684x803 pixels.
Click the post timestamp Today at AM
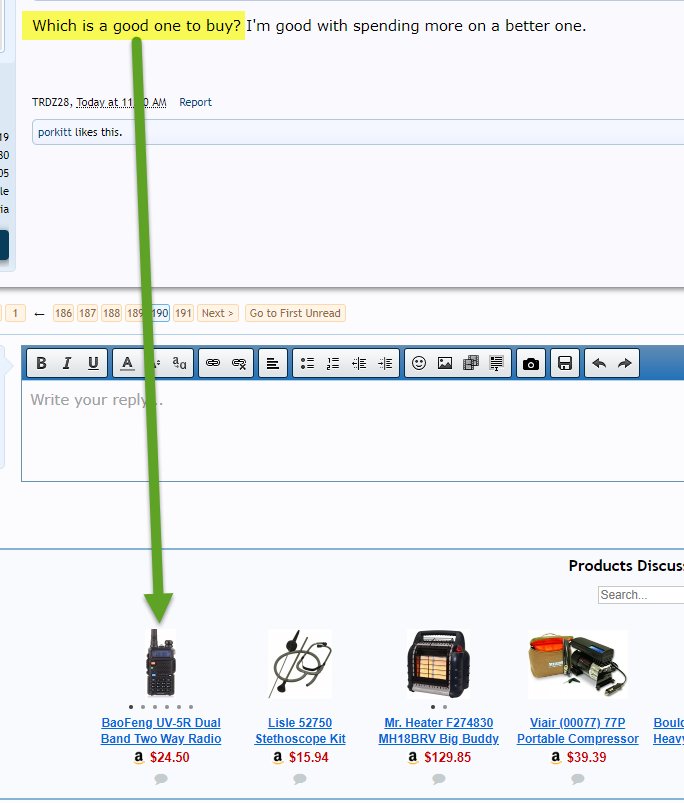pyautogui.click(x=121, y=102)
